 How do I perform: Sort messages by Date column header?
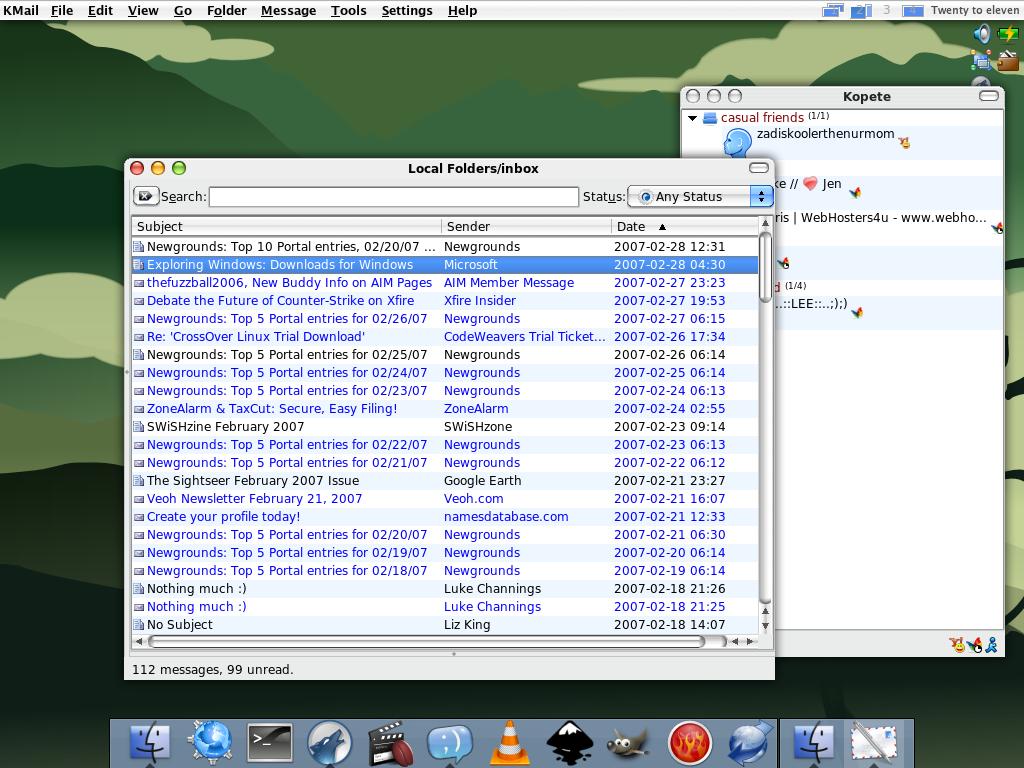tap(684, 227)
